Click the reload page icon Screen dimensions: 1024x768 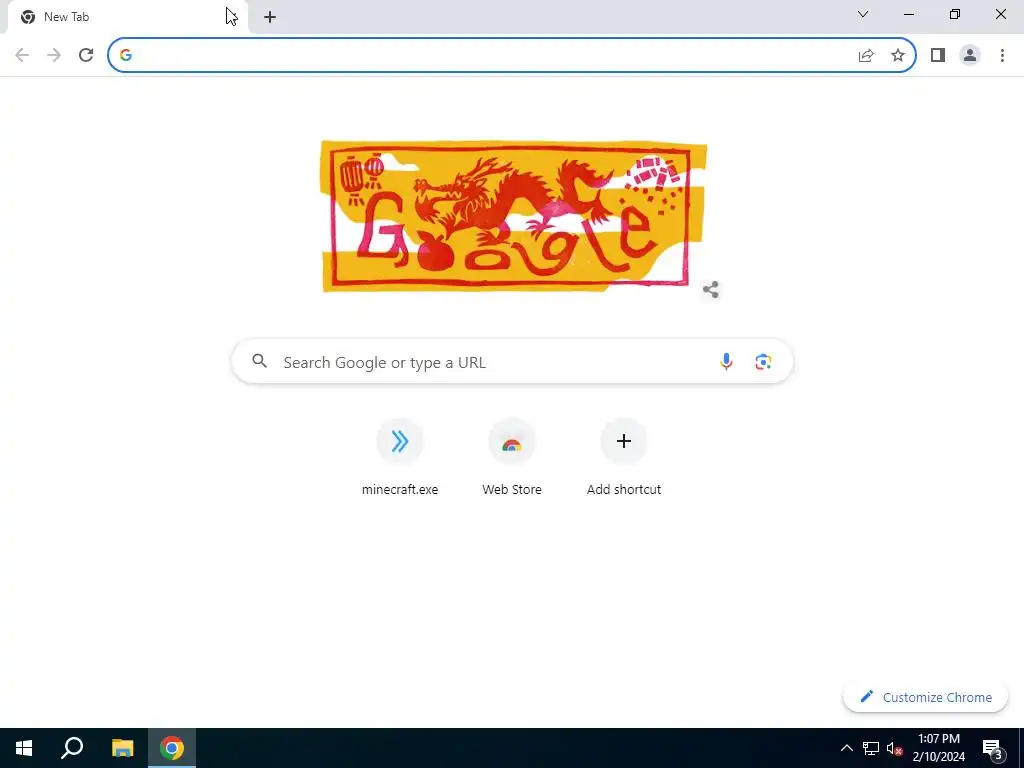(86, 55)
